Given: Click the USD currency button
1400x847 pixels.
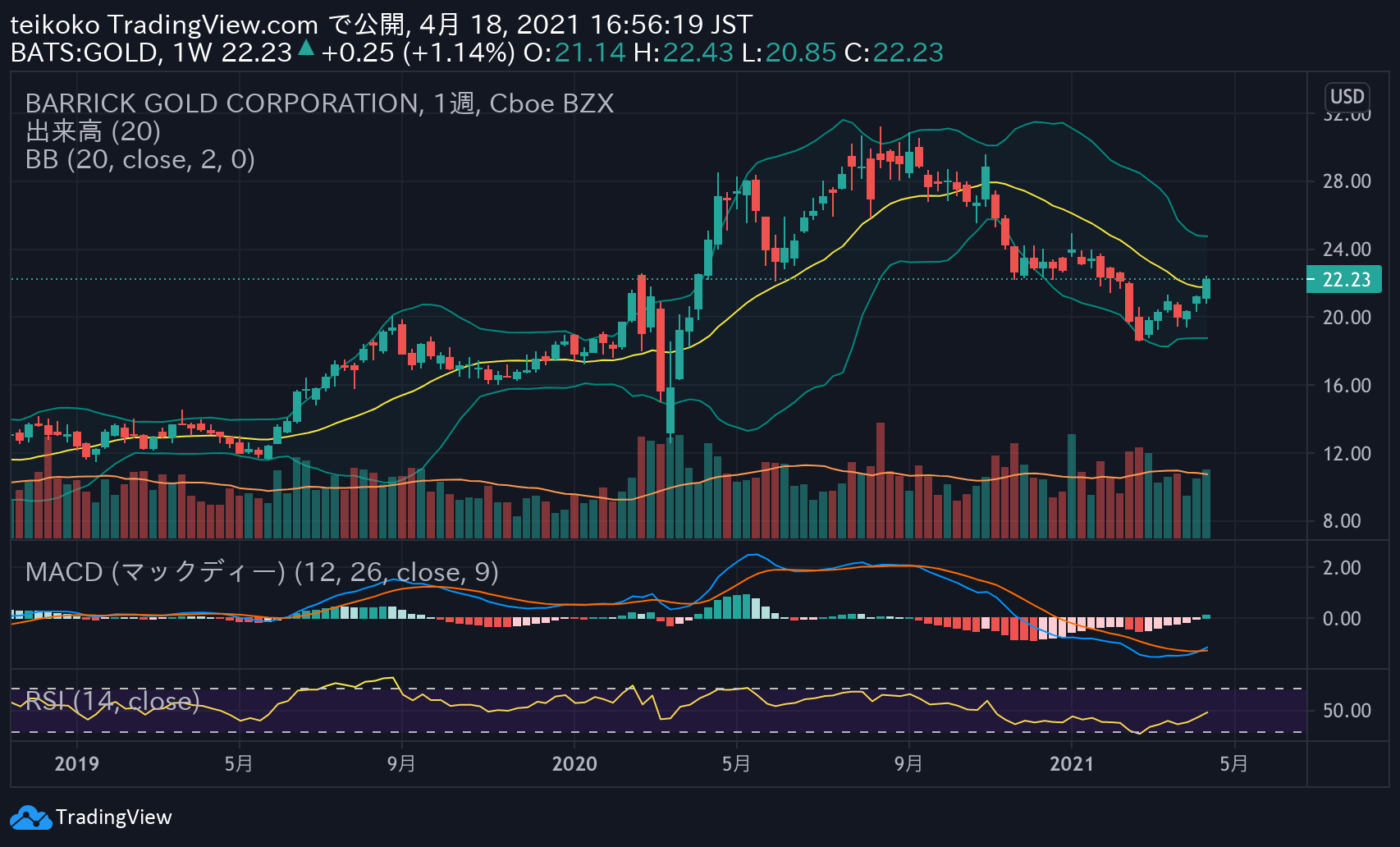Looking at the screenshot, I should (x=1347, y=97).
